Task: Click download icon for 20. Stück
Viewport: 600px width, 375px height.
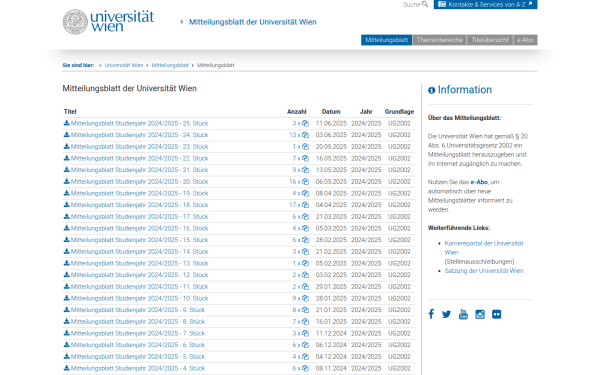Action: pyautogui.click(x=67, y=181)
